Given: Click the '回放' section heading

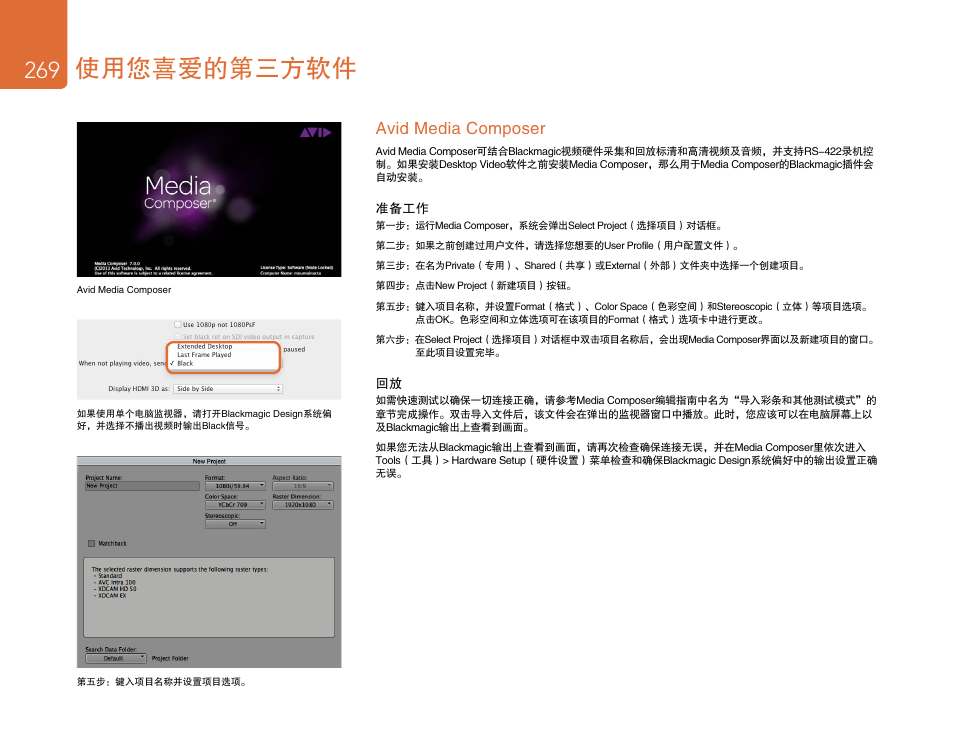Looking at the screenshot, I should pyautogui.click(x=389, y=383).
